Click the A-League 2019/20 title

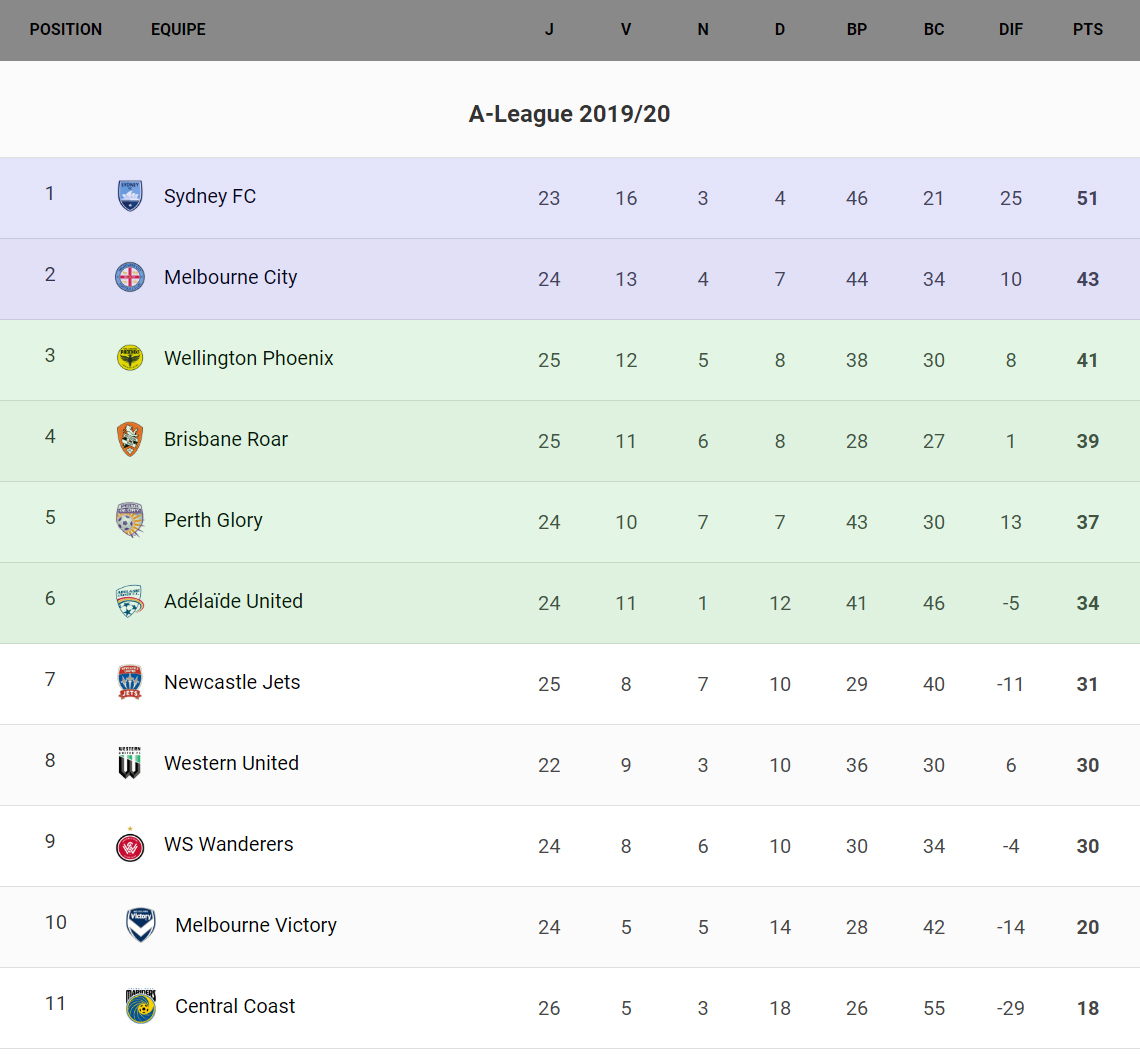pyautogui.click(x=569, y=114)
